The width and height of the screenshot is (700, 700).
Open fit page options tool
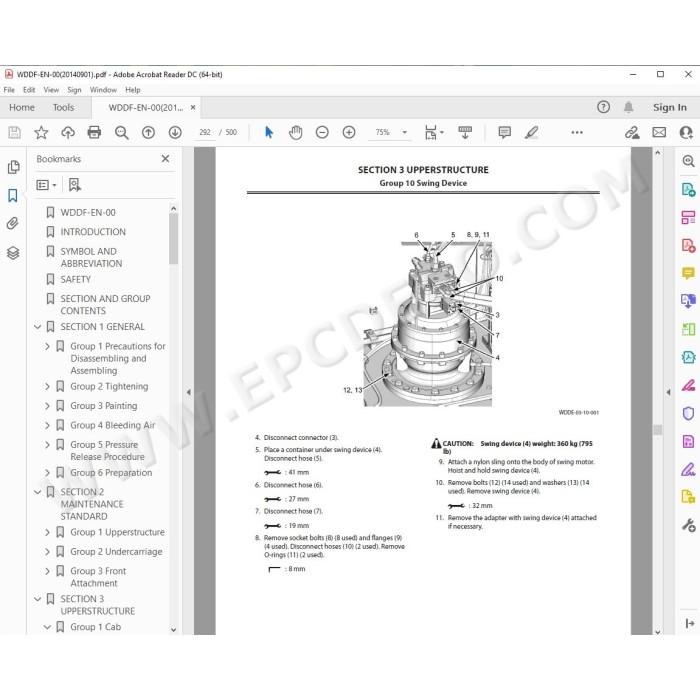point(433,132)
